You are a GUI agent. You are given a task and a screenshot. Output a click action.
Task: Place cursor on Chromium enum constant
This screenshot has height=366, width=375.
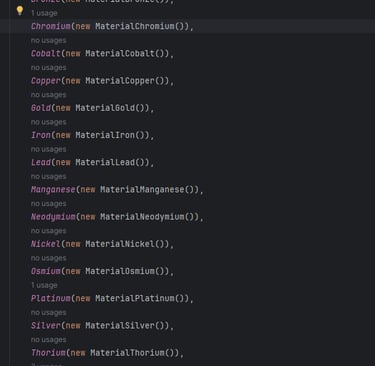51,26
